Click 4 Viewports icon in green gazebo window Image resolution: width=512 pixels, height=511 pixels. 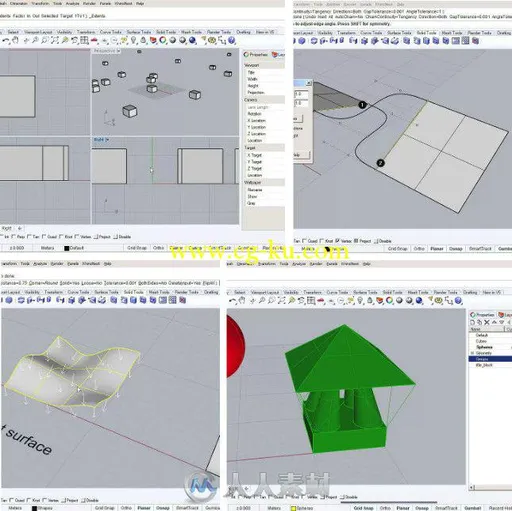click(x=311, y=301)
